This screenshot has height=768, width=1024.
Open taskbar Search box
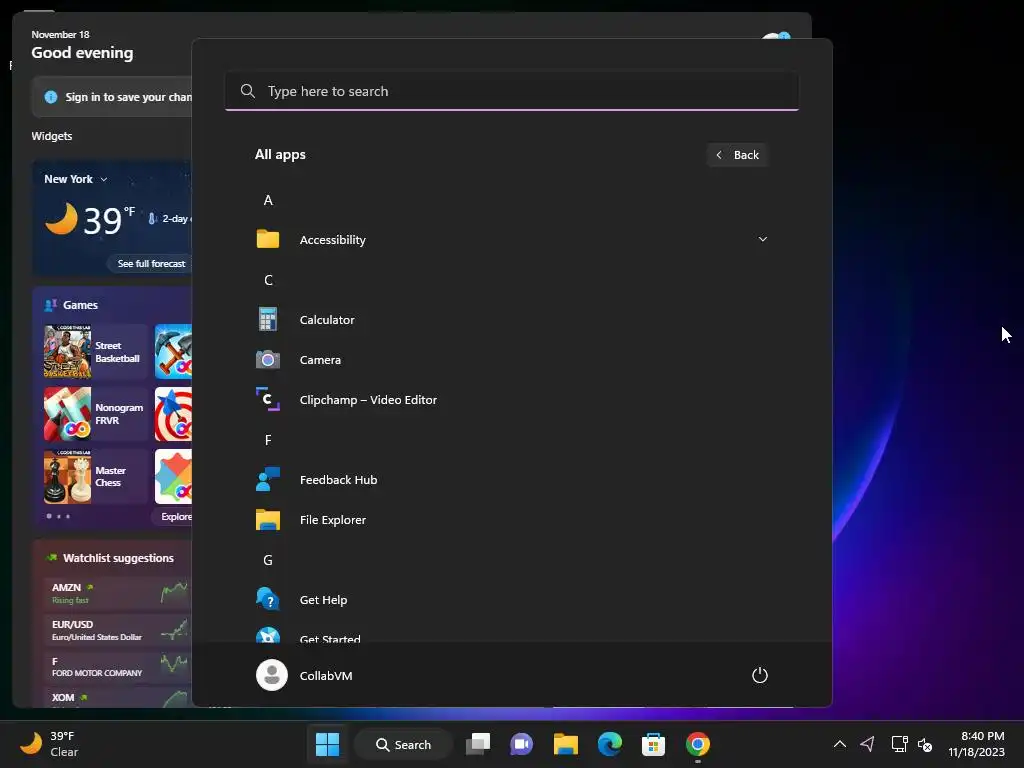tap(403, 744)
